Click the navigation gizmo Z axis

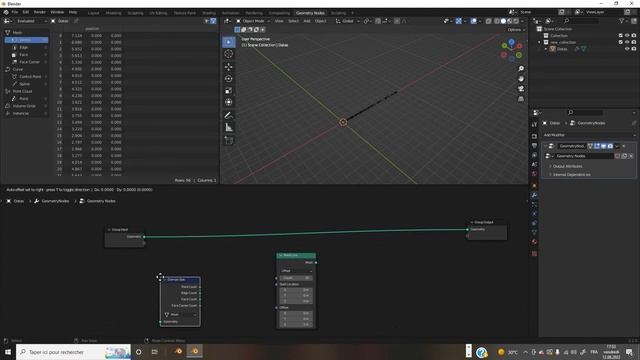[511, 42]
